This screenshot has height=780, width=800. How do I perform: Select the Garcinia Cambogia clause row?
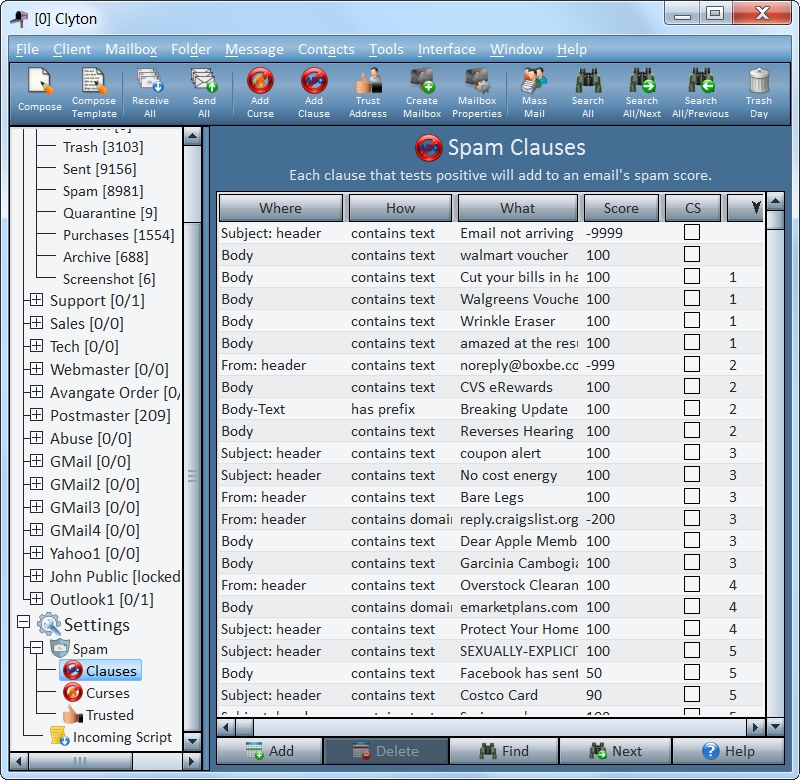490,563
